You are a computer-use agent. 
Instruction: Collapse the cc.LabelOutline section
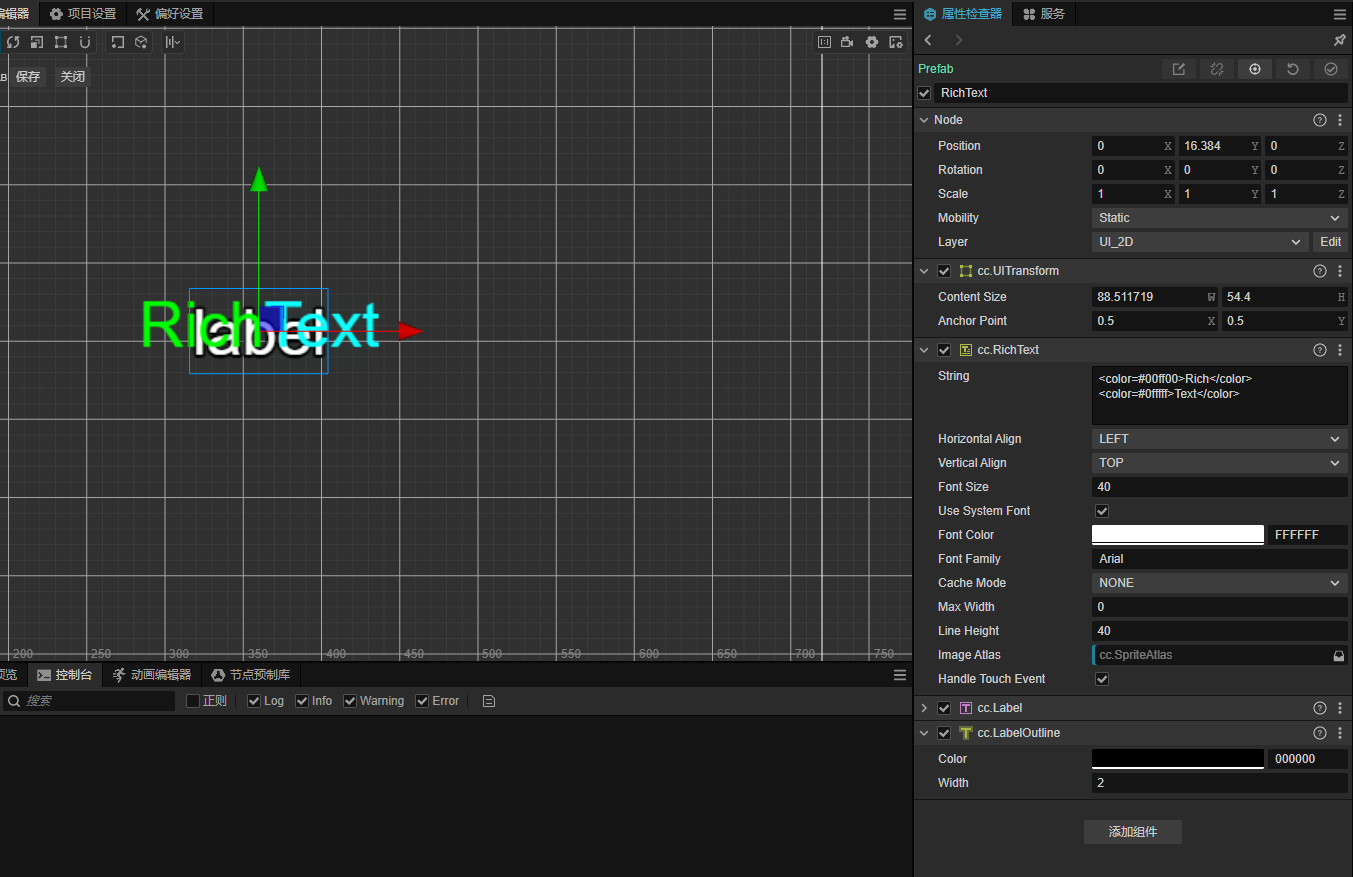[924, 733]
